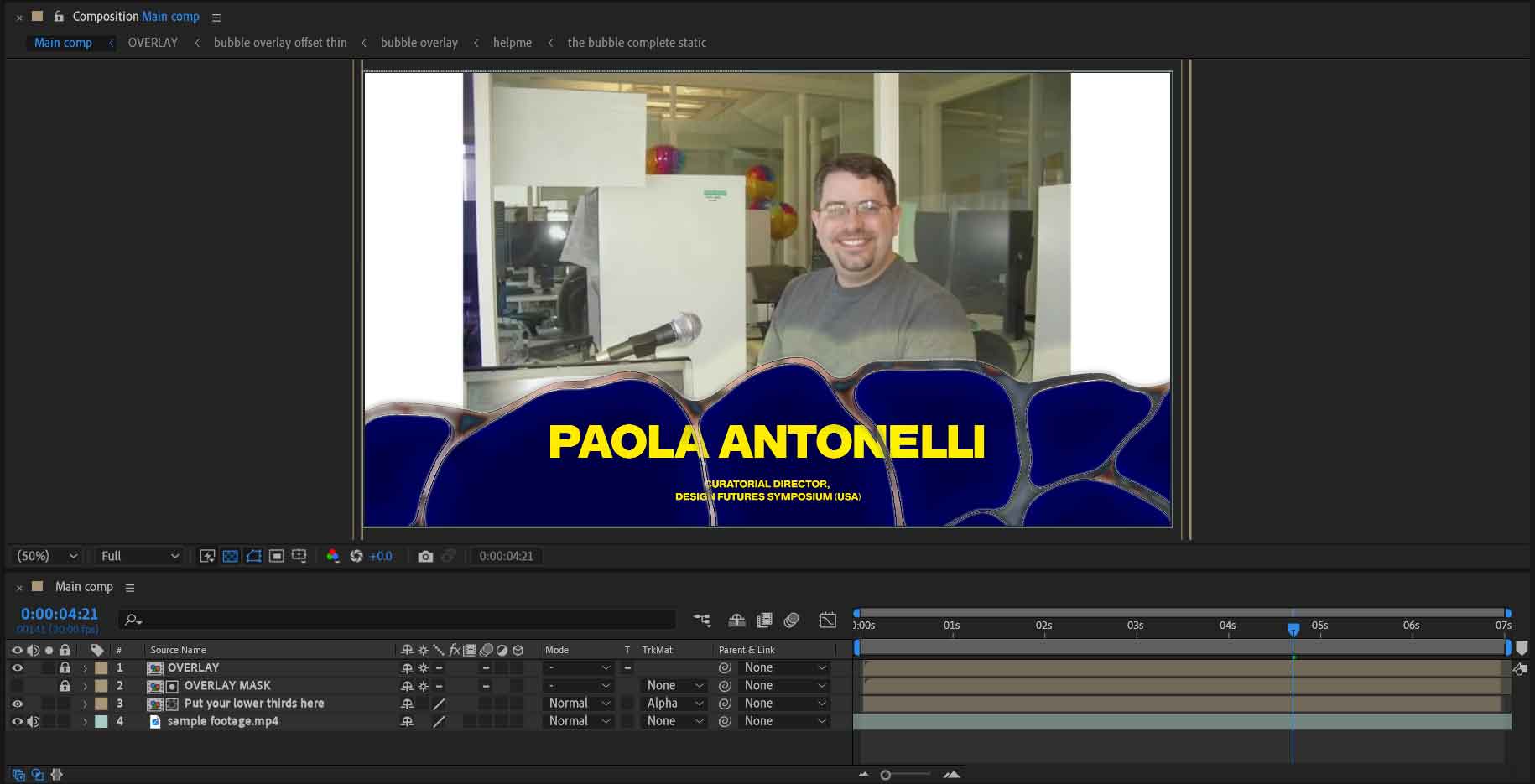
Task: Open the Graph Editor in timeline
Action: tap(827, 620)
